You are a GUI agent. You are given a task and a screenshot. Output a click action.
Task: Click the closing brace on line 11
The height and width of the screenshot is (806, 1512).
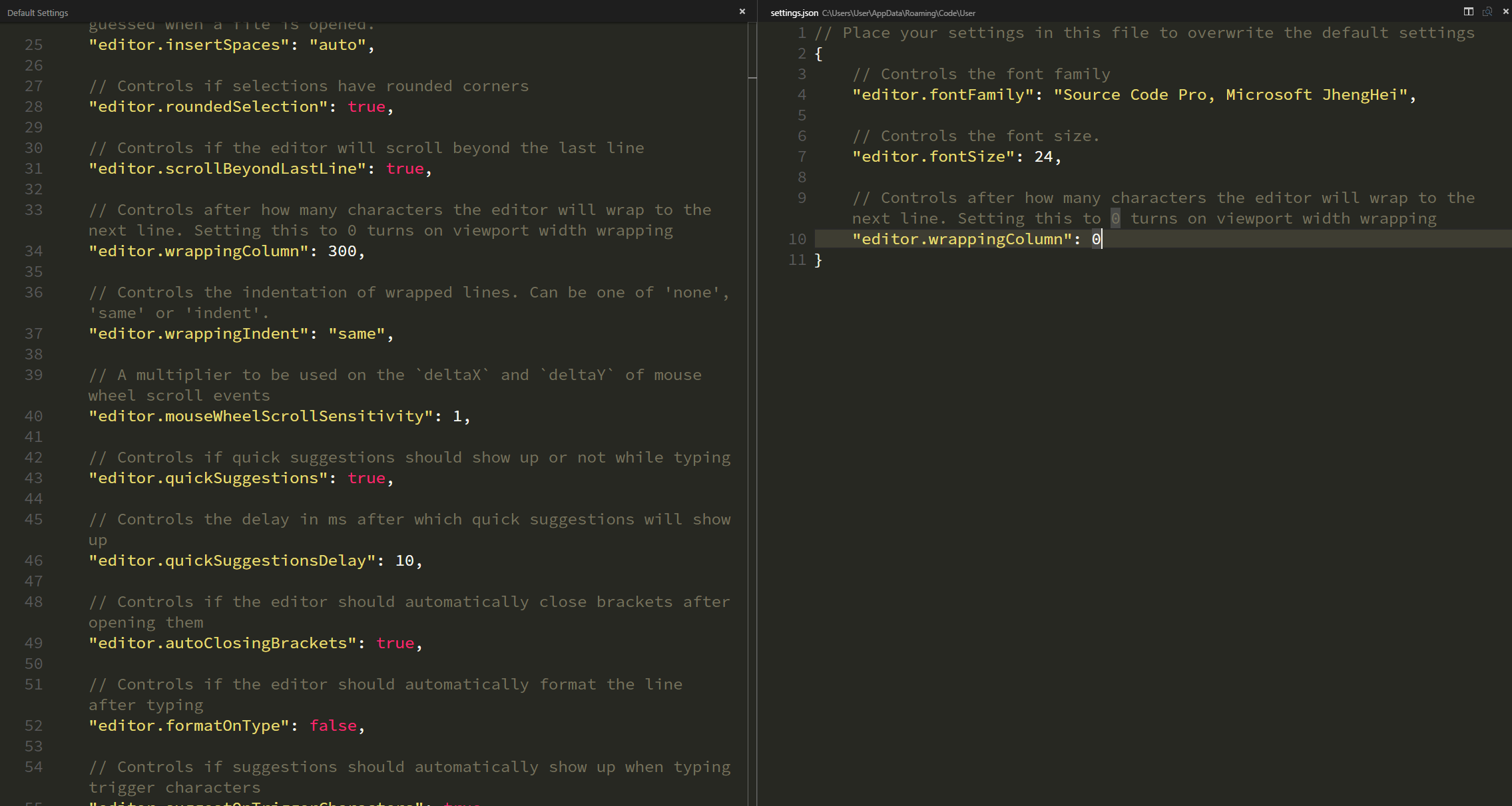(818, 260)
